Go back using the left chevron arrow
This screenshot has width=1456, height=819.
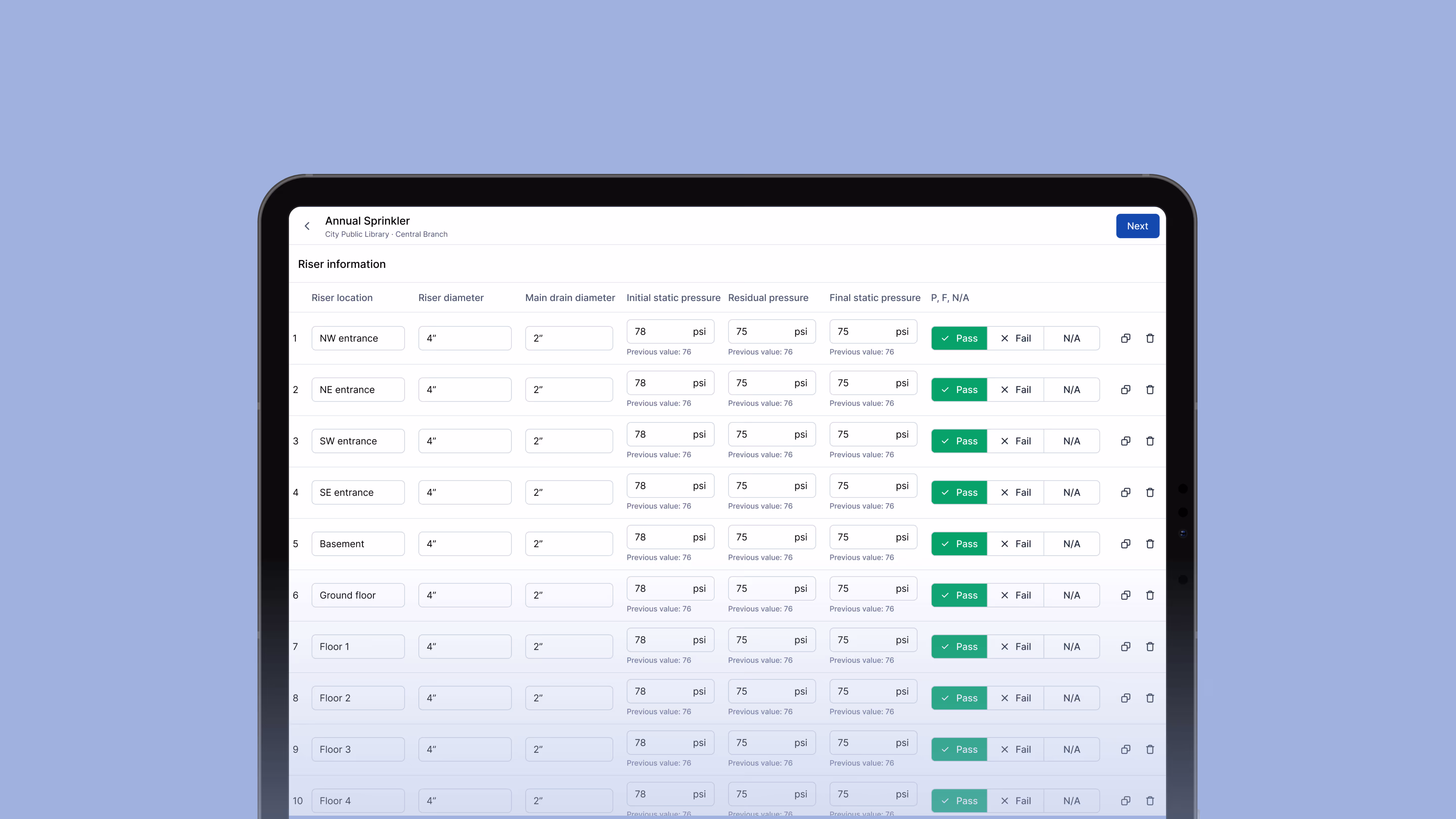[x=307, y=226]
